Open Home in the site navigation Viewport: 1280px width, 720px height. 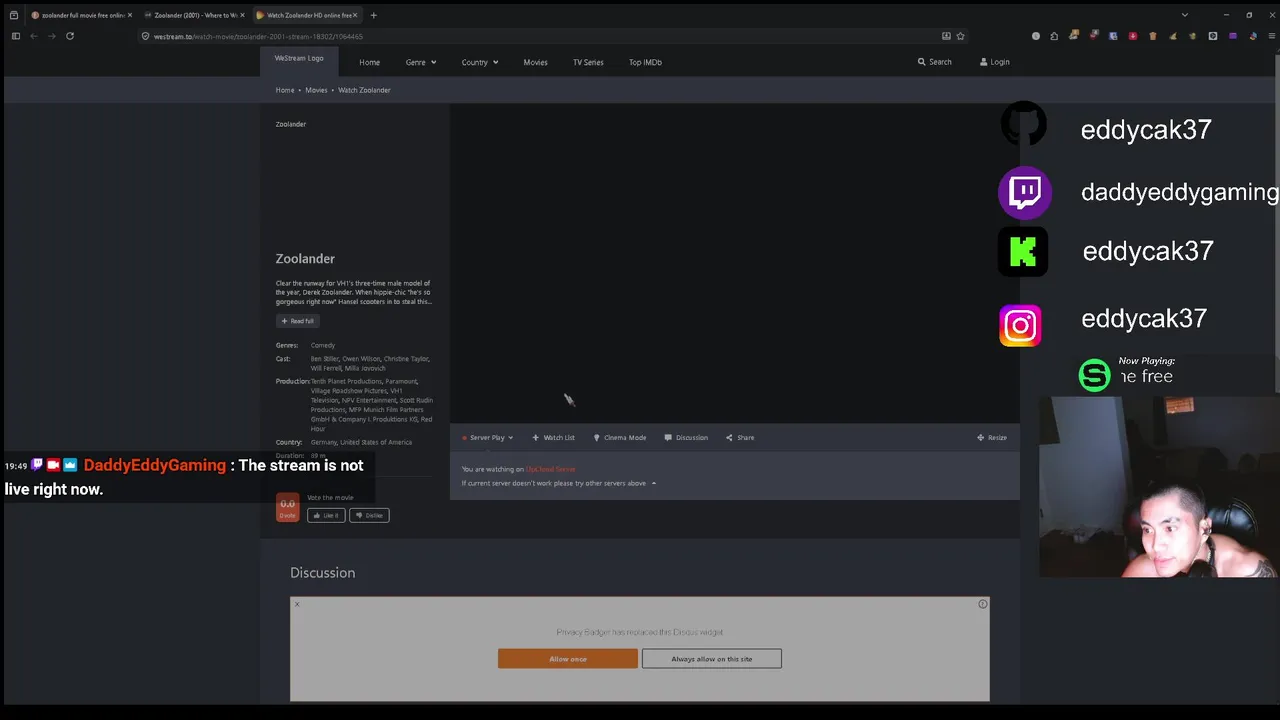click(369, 62)
